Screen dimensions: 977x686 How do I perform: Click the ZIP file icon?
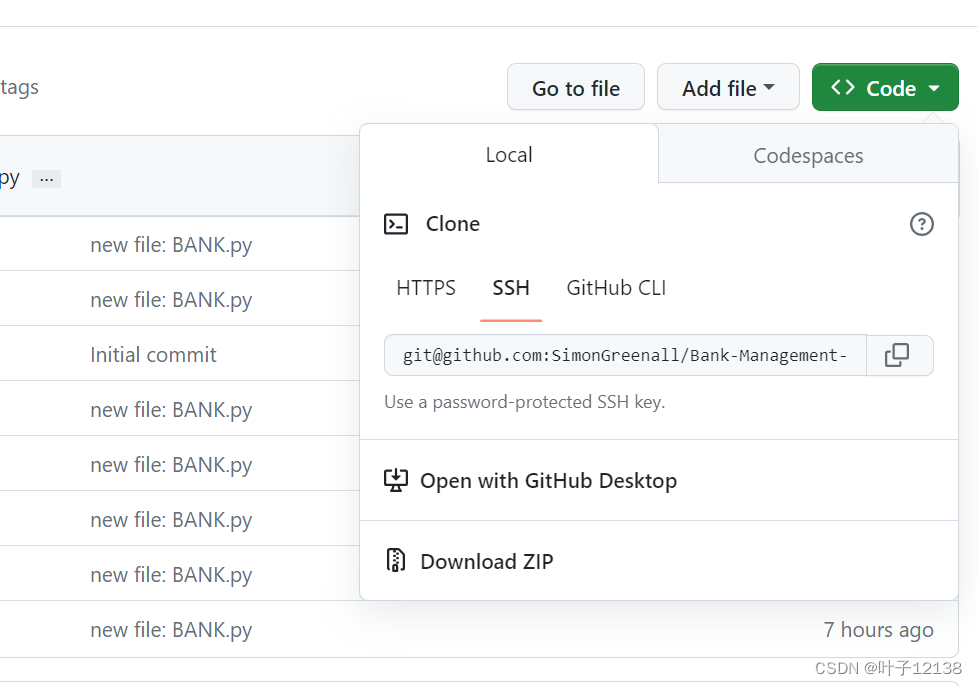pyautogui.click(x=396, y=561)
